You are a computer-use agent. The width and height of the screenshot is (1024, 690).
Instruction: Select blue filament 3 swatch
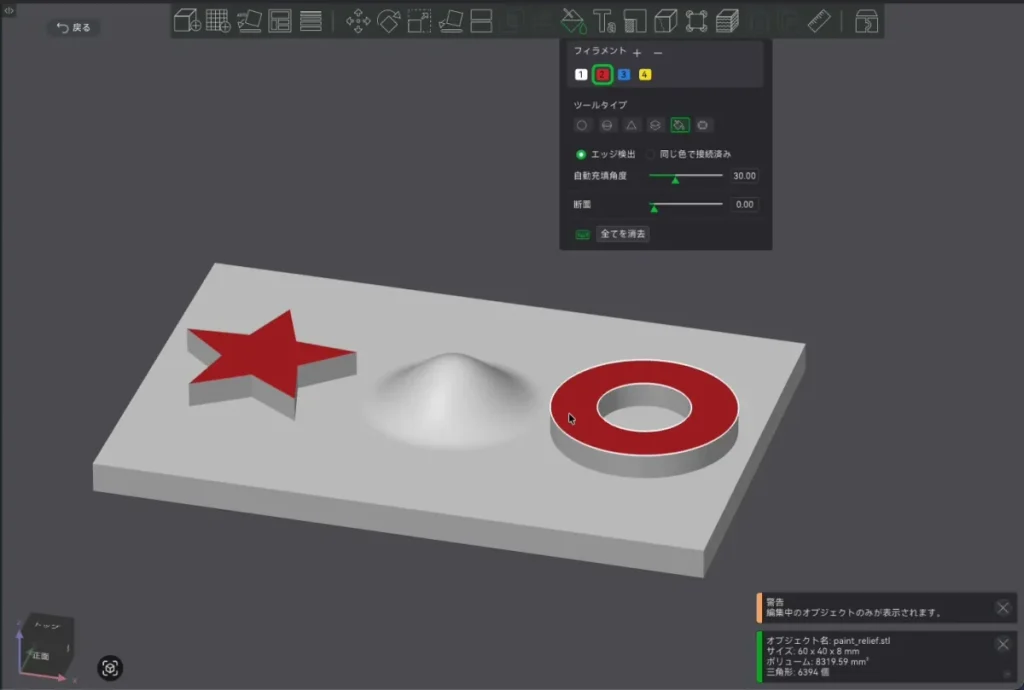624,74
